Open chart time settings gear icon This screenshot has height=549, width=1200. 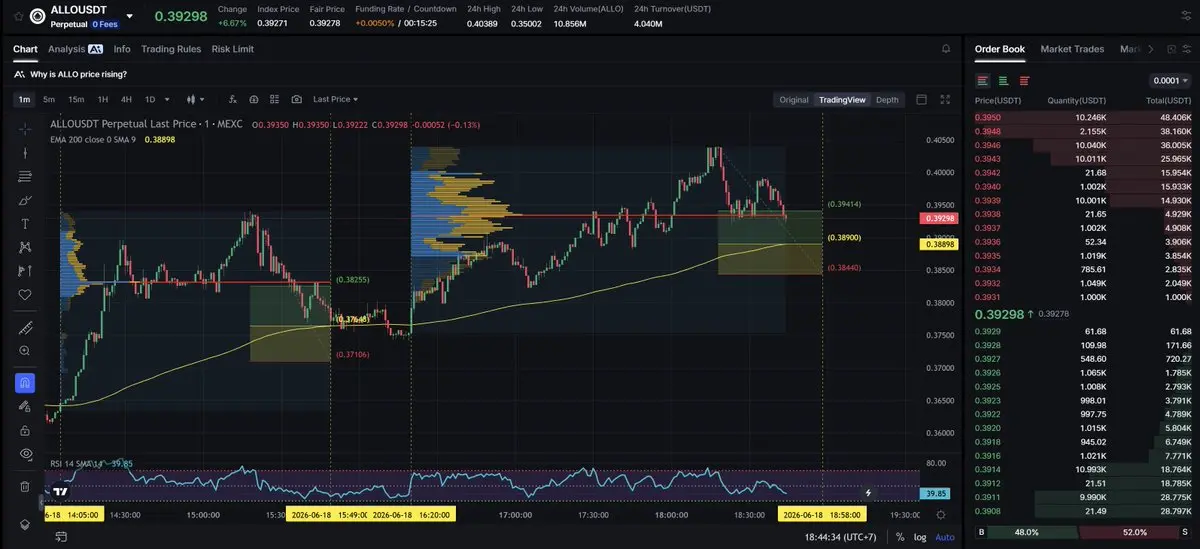pos(941,514)
